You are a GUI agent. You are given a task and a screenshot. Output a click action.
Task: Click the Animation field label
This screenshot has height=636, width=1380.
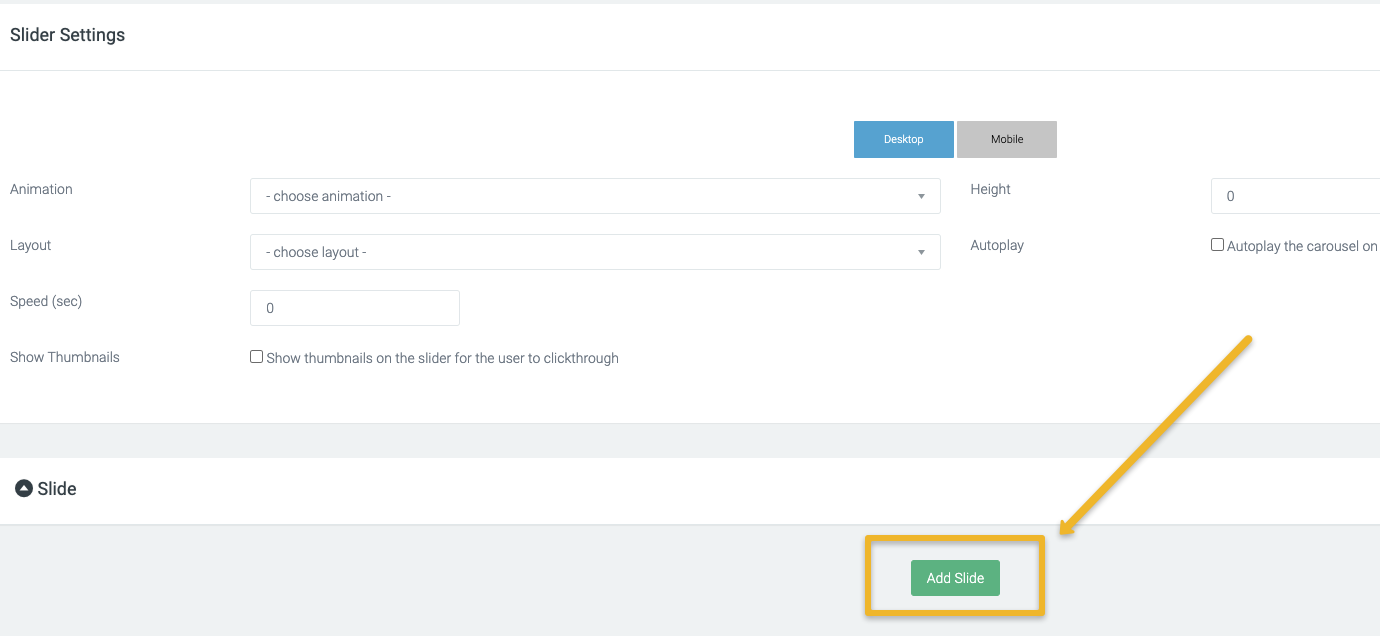(x=41, y=189)
